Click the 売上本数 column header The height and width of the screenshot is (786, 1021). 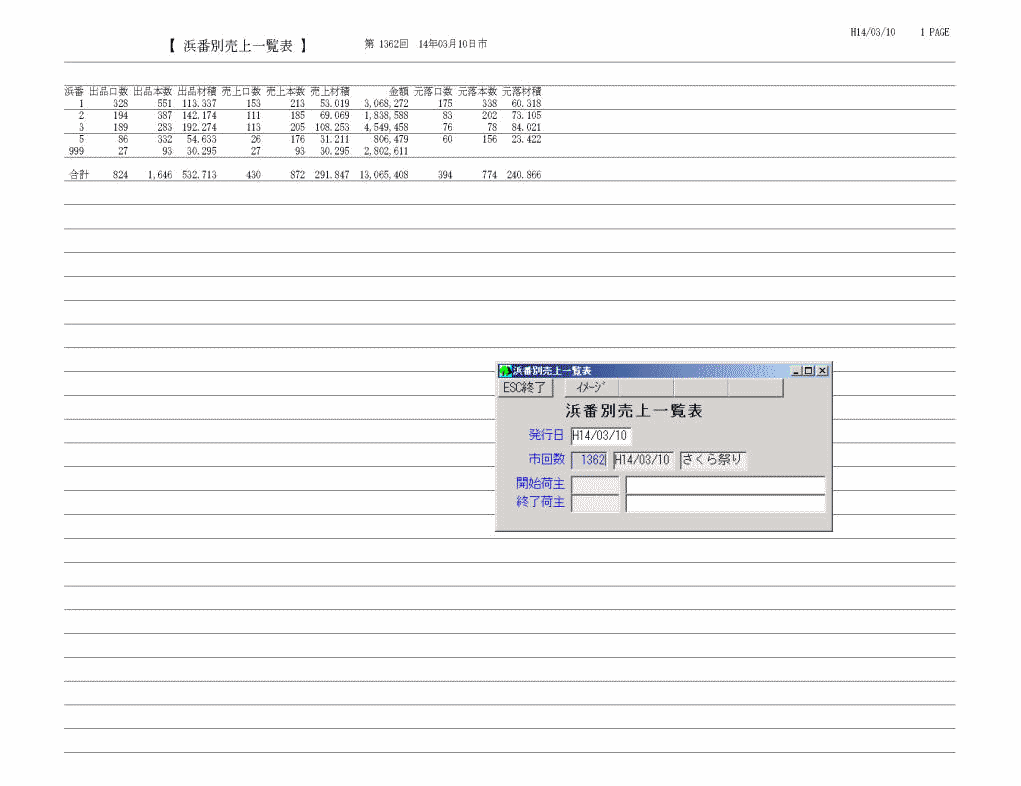tap(286, 92)
